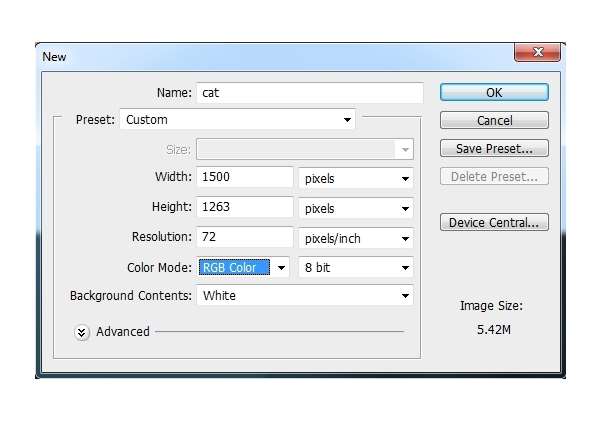Open the Width units dropdown
This screenshot has width=600, height=421.
(357, 179)
